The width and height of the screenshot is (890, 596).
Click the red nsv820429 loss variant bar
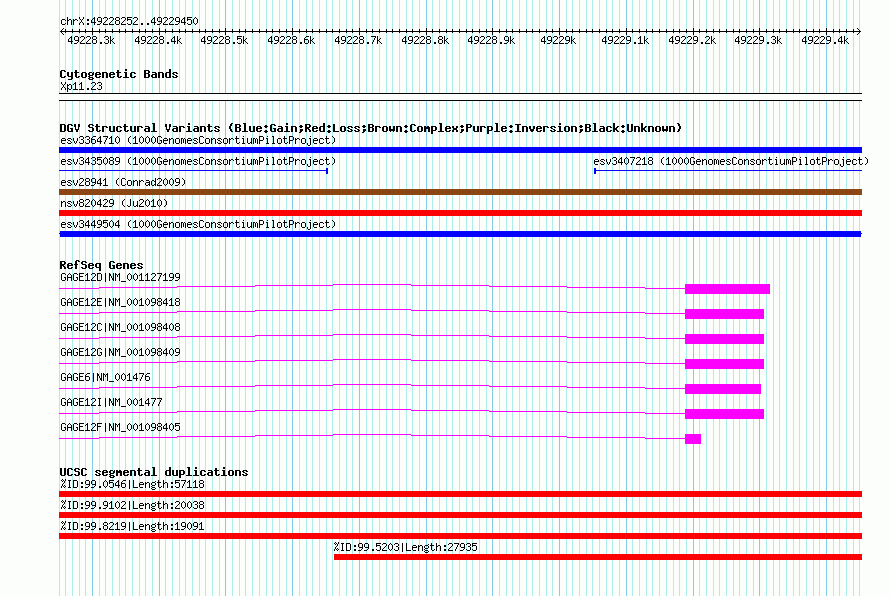[x=460, y=213]
